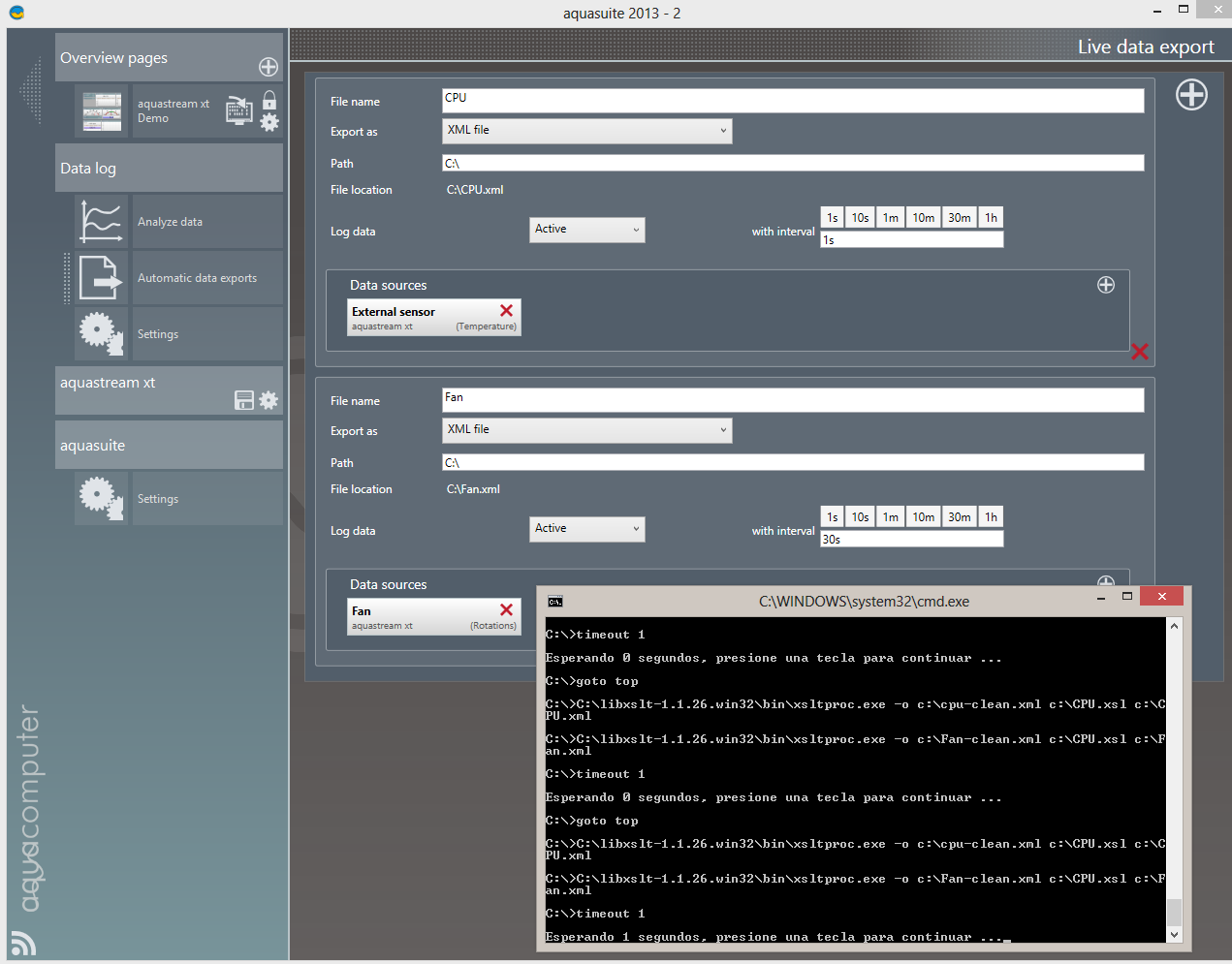Choose the 30m interval for CPU export
Screen dimensions: 1232x964
(x=959, y=218)
